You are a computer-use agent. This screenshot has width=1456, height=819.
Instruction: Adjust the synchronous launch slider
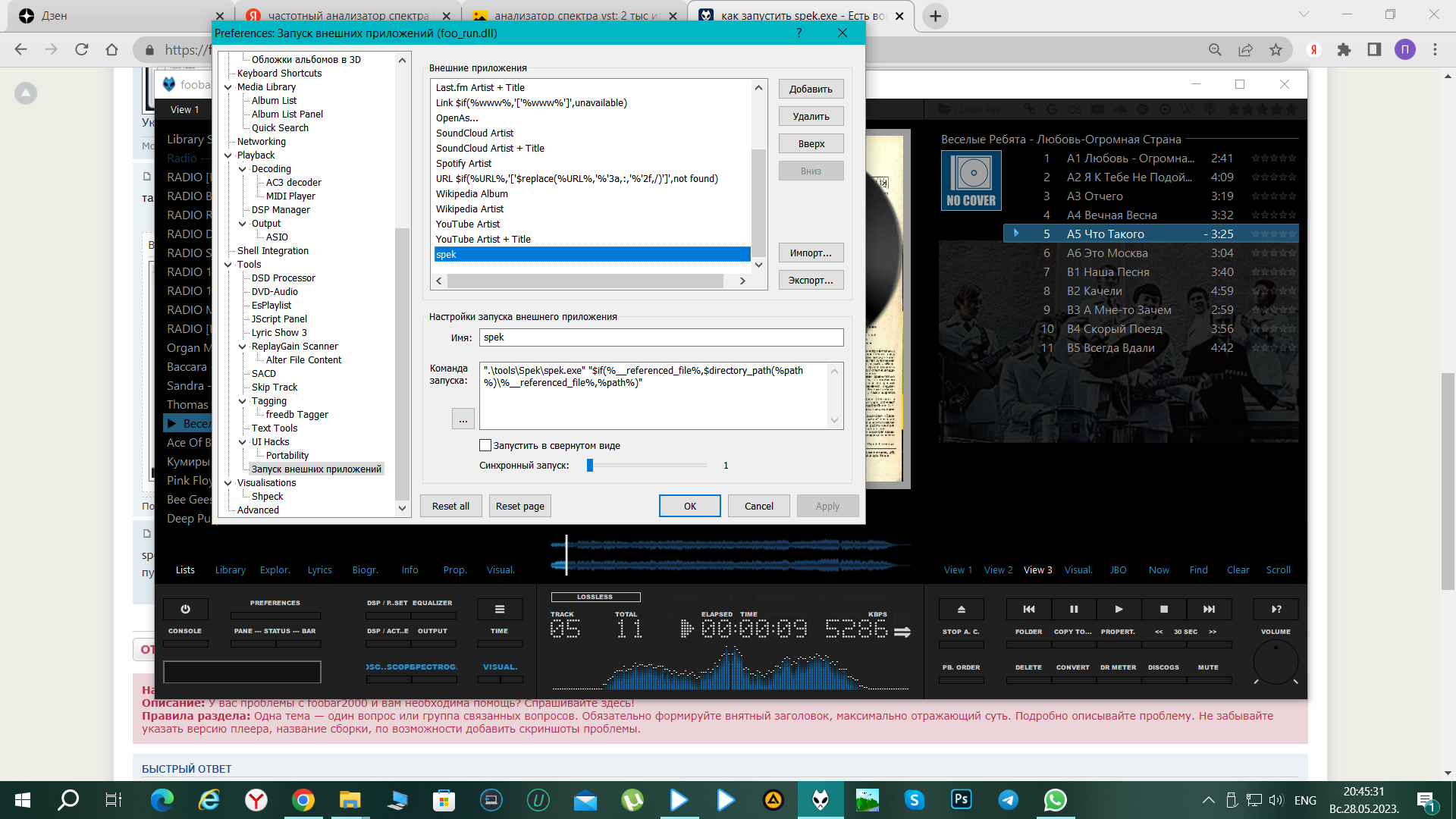(x=590, y=466)
